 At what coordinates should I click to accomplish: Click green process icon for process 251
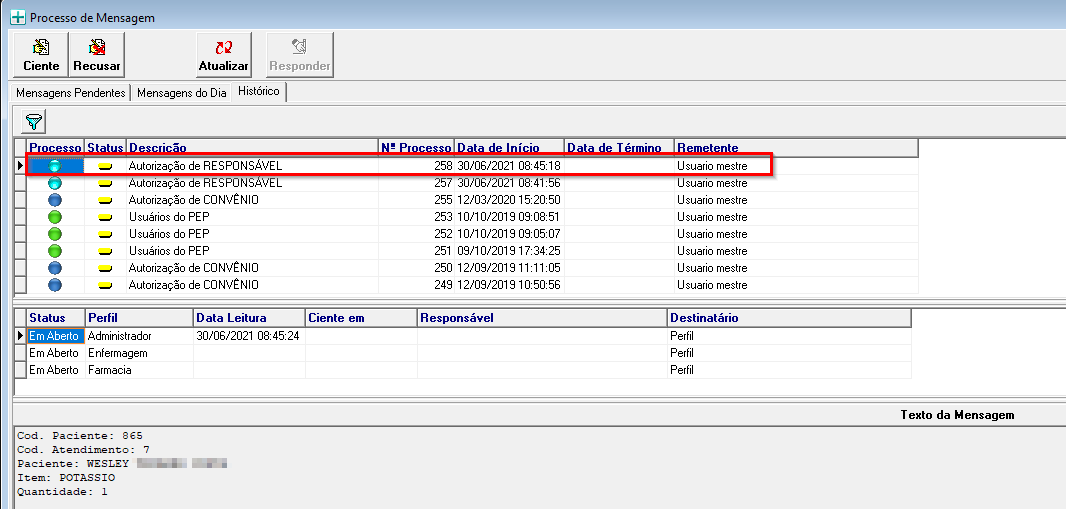55,251
